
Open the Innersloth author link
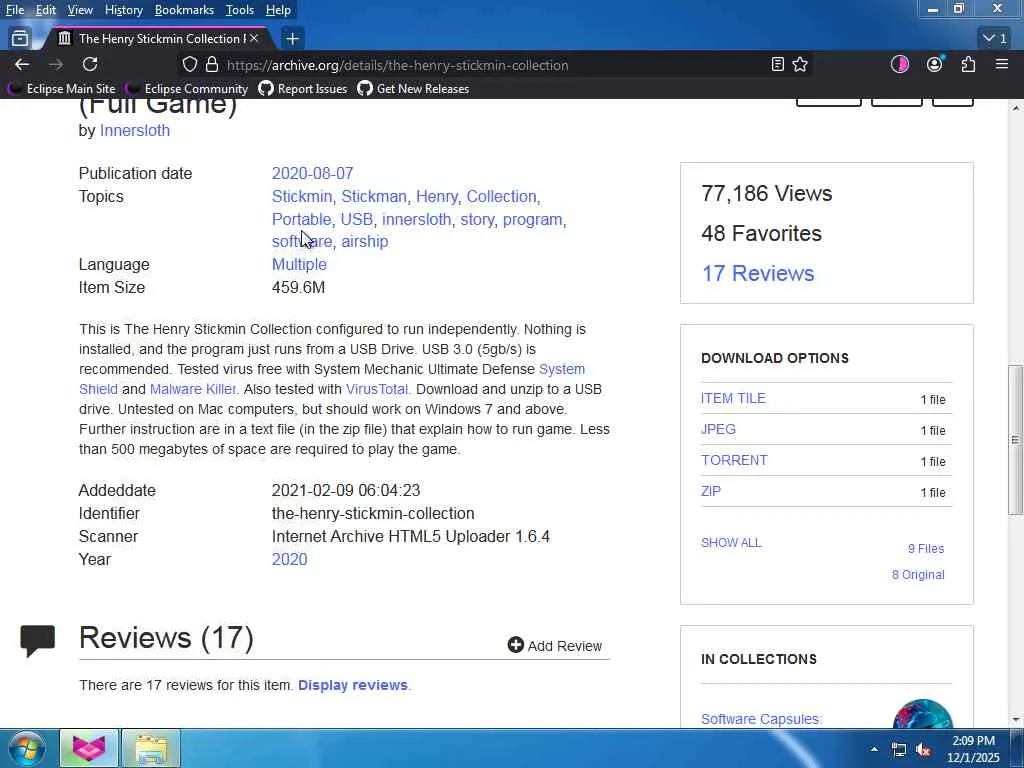click(135, 131)
